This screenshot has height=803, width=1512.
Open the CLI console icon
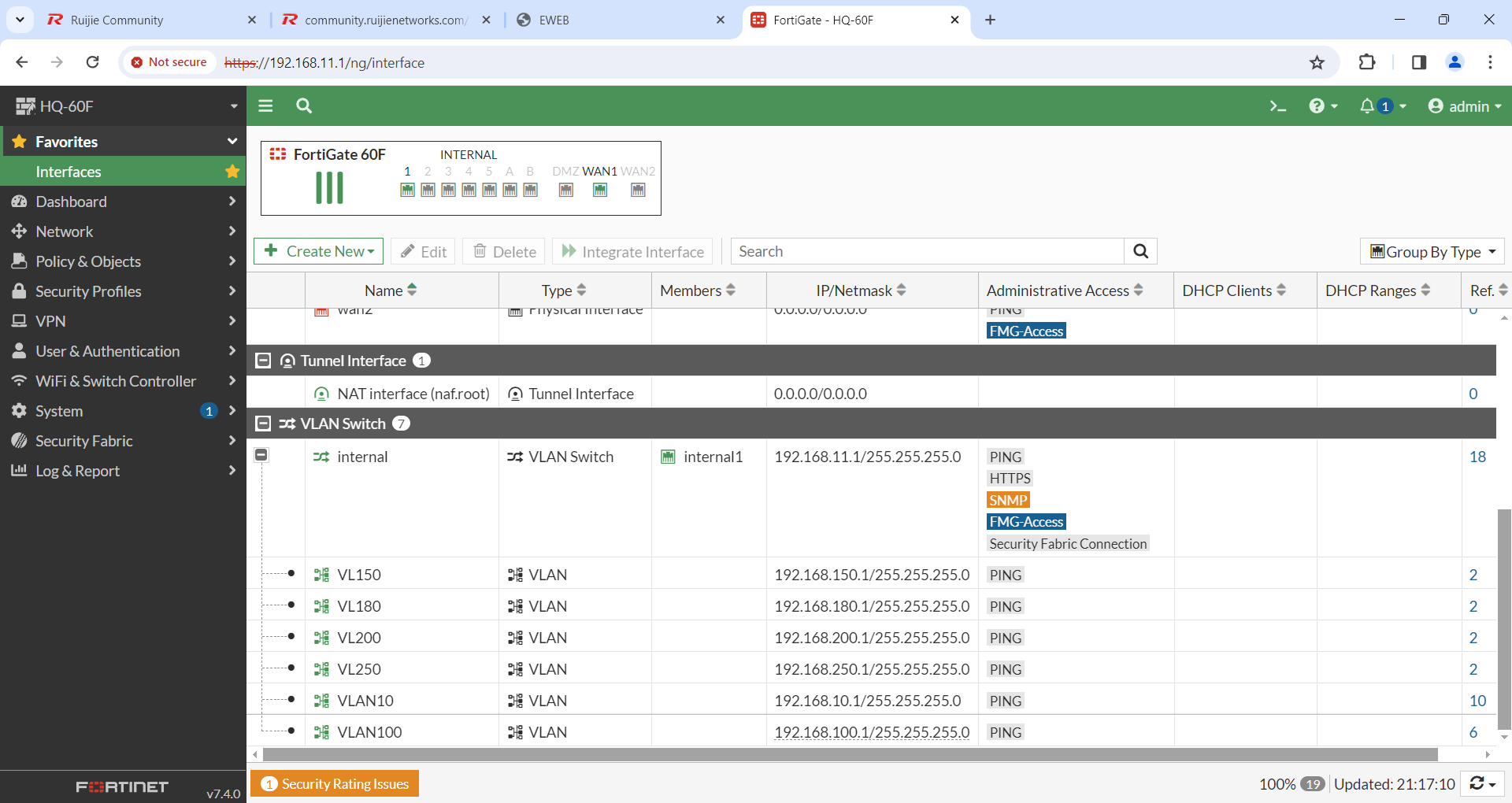[1277, 106]
